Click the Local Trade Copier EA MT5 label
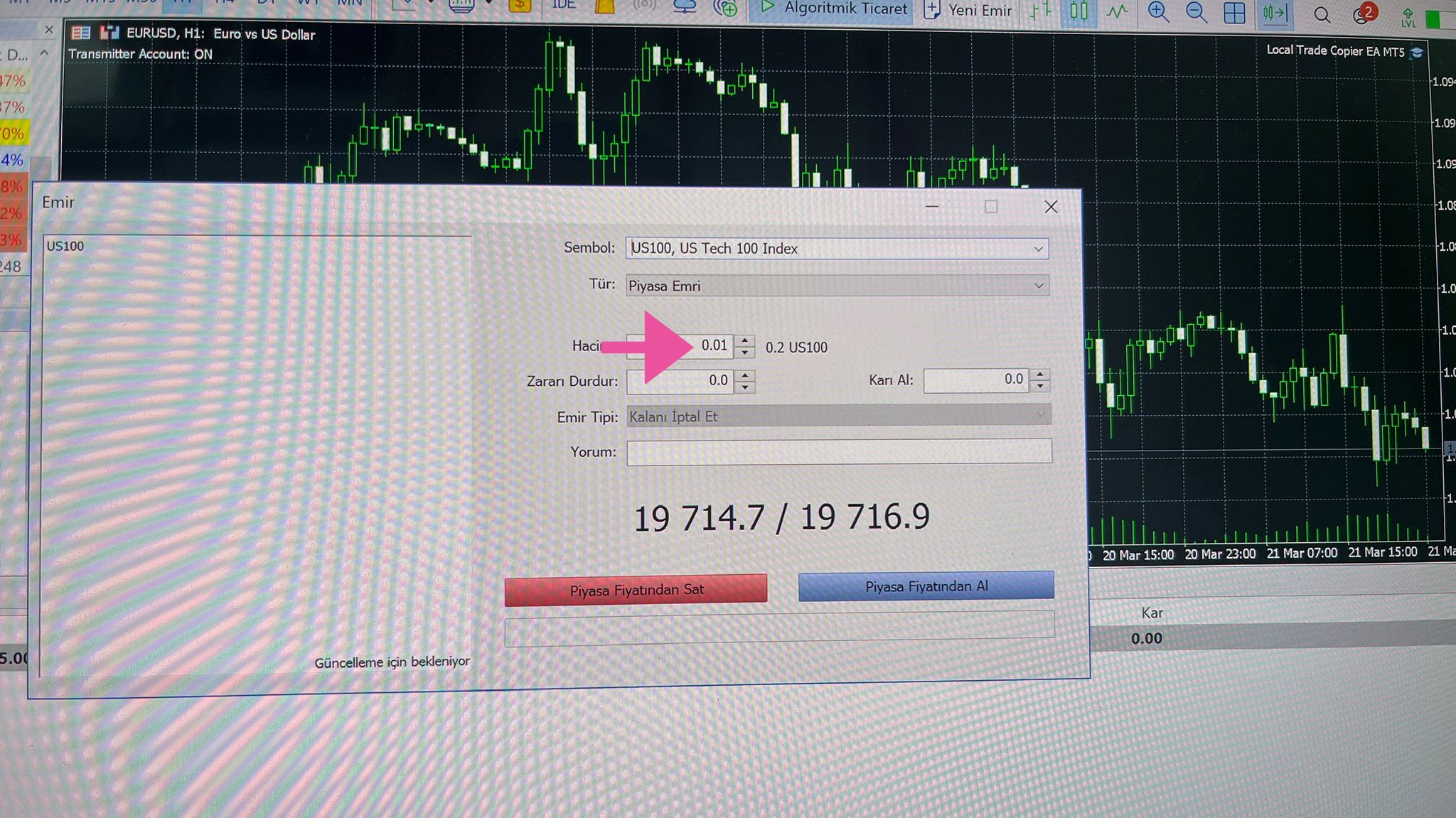1456x818 pixels. [x=1335, y=51]
